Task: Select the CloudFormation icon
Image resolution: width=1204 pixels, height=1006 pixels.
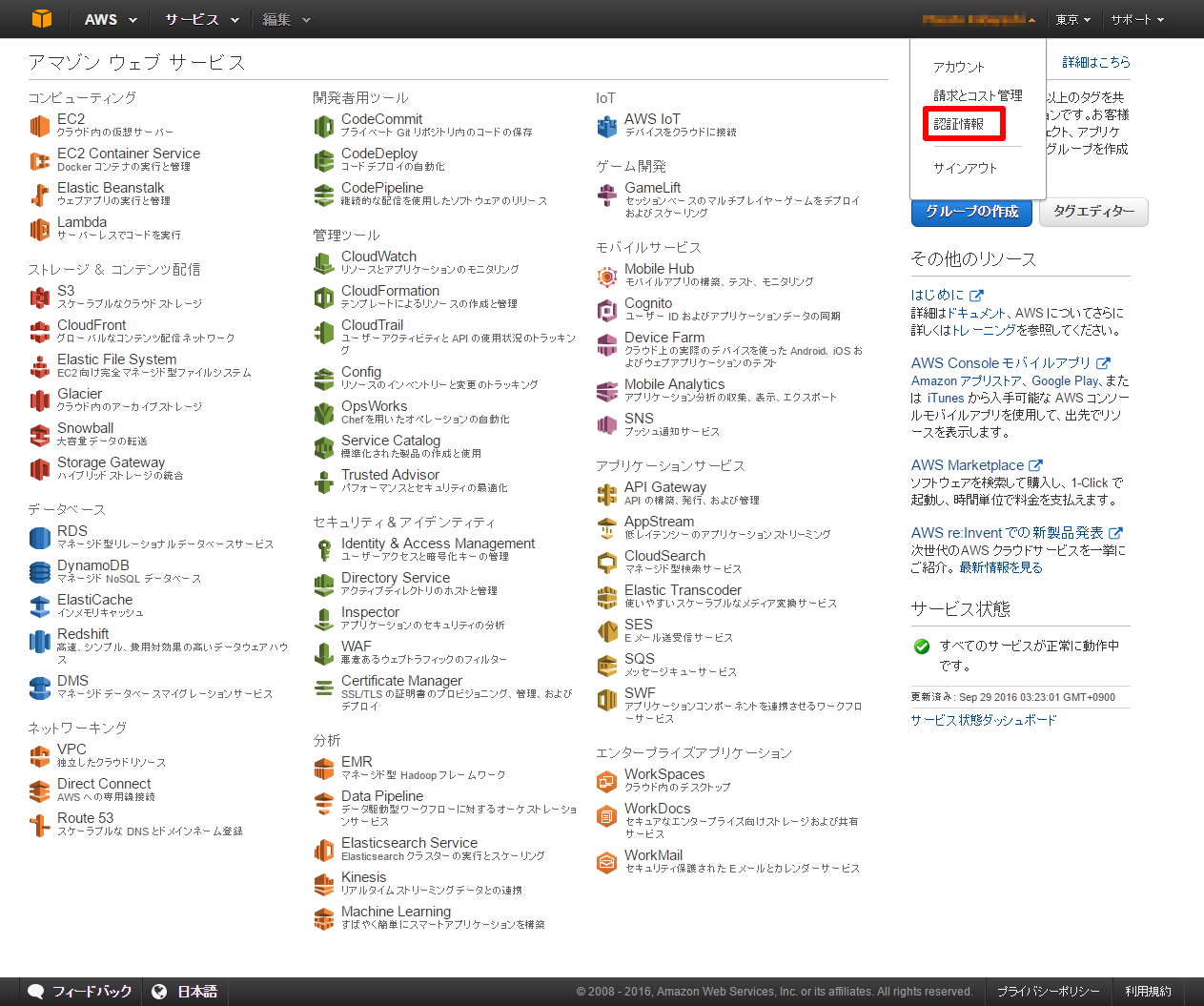Action: click(323, 298)
